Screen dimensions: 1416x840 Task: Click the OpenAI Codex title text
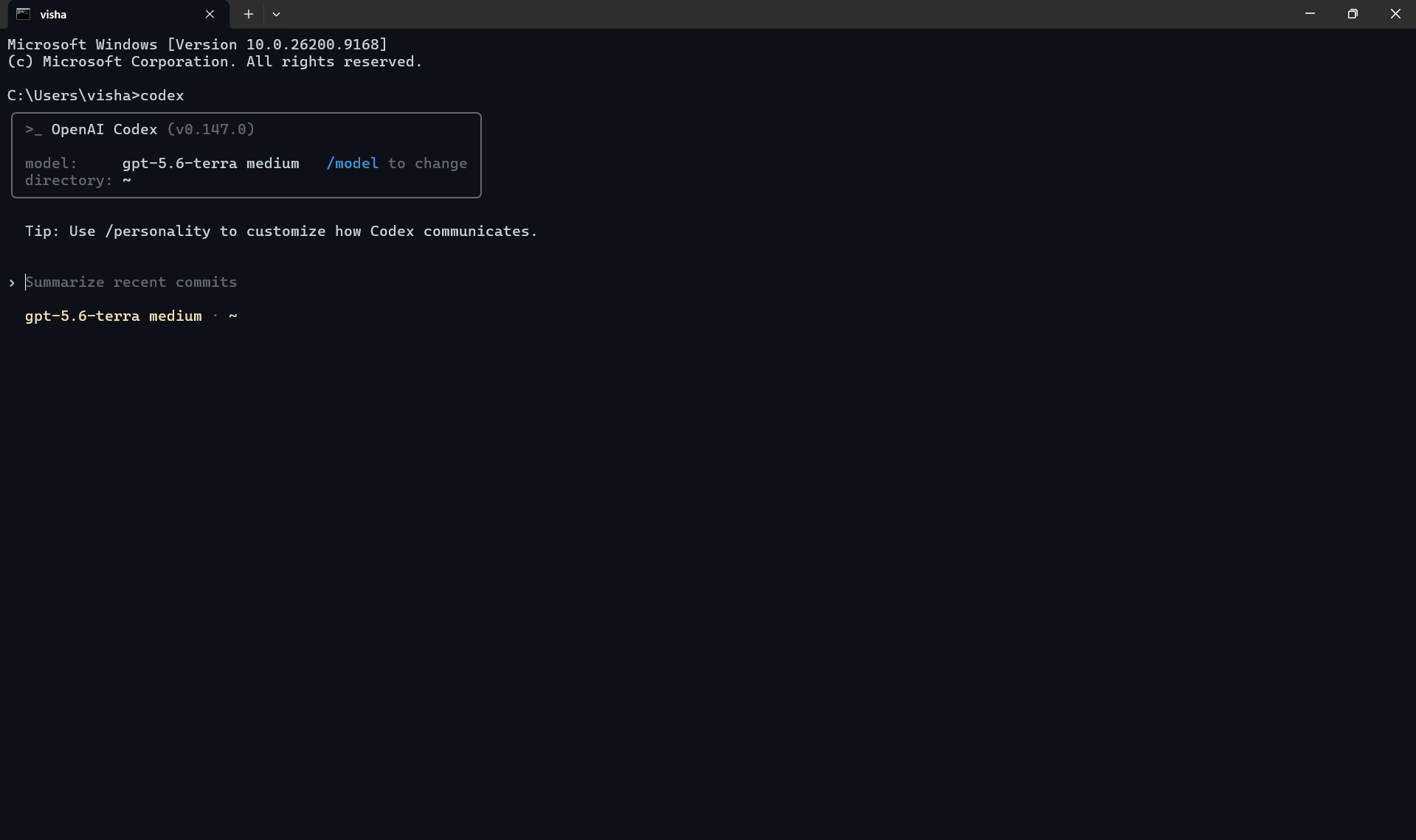104,129
